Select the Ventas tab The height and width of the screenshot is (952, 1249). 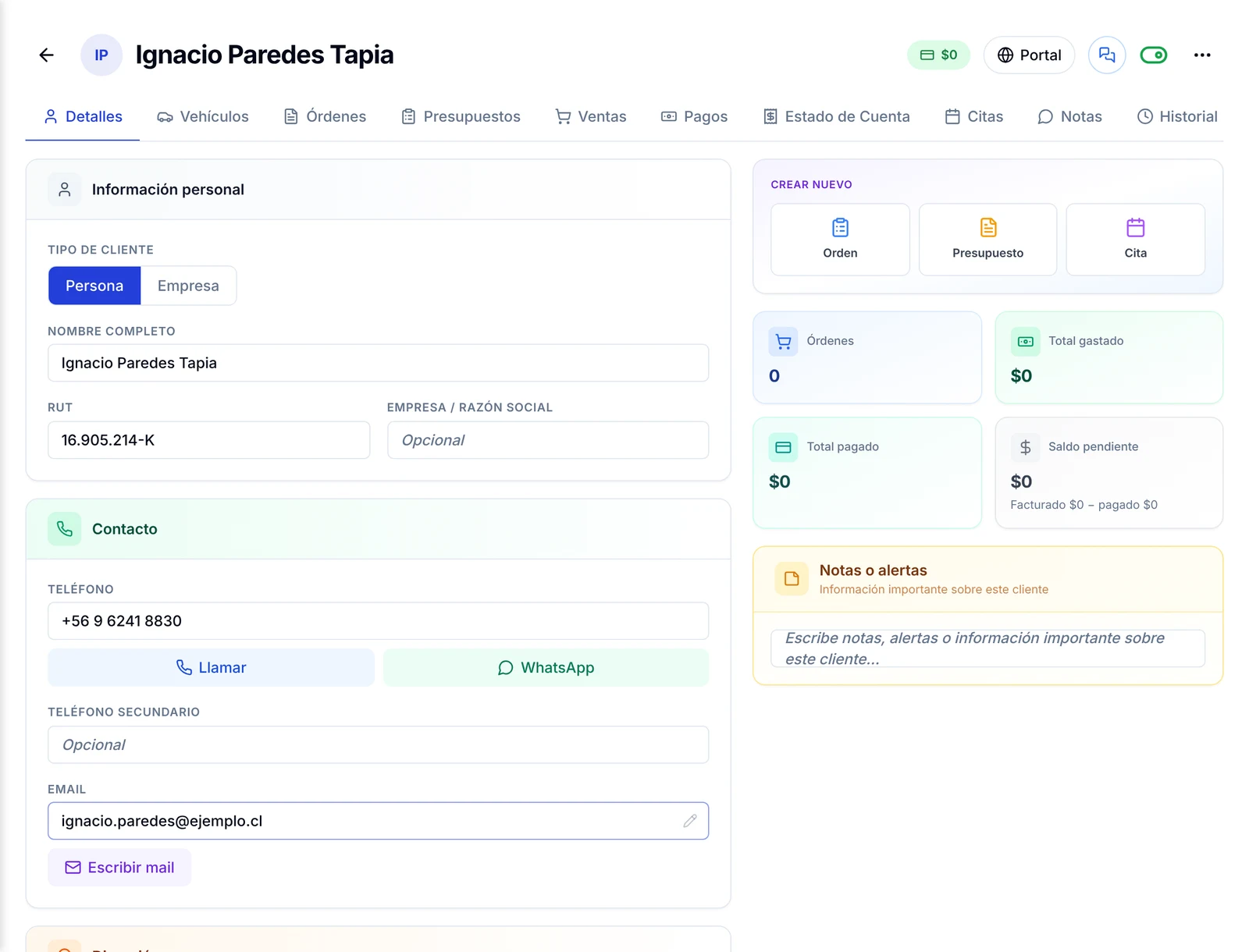coord(591,116)
